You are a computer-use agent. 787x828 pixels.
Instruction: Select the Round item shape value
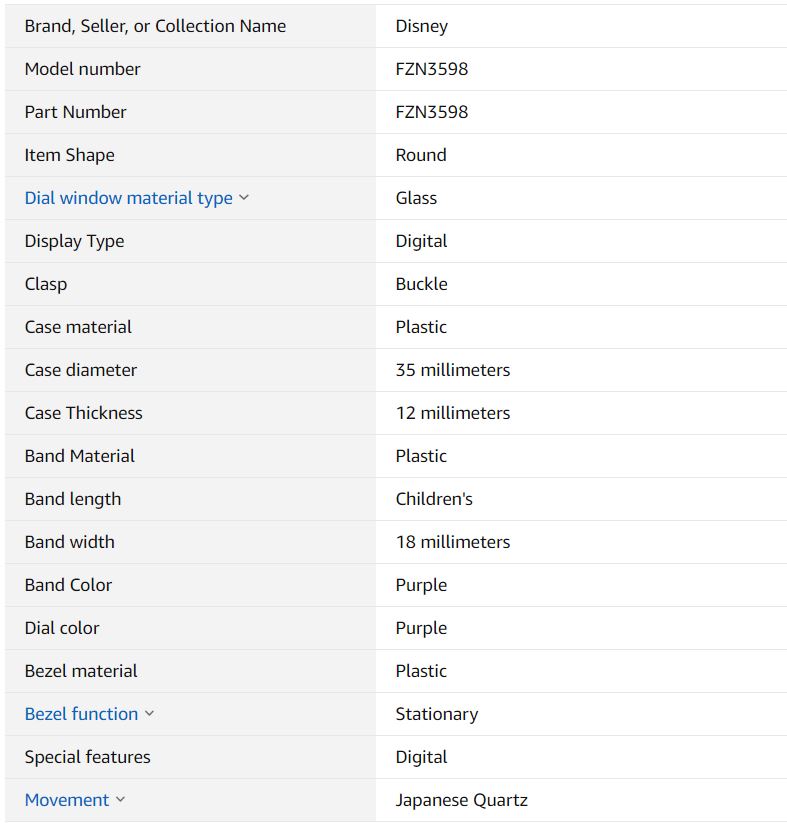pos(420,155)
